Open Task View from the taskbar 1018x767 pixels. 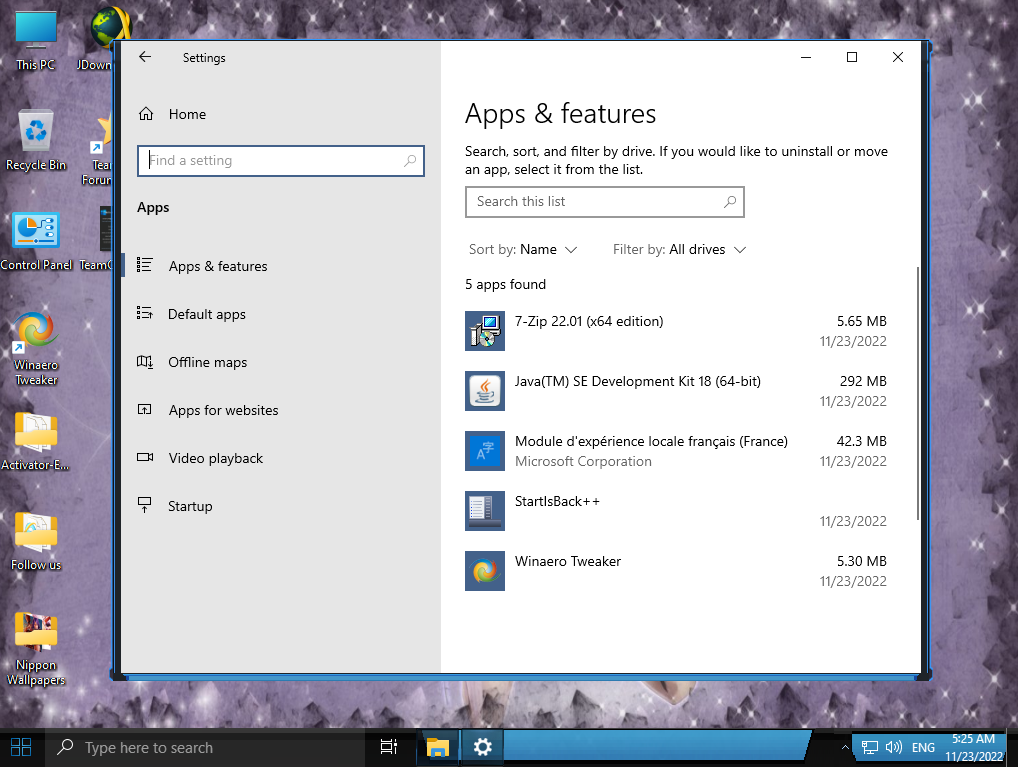click(389, 747)
